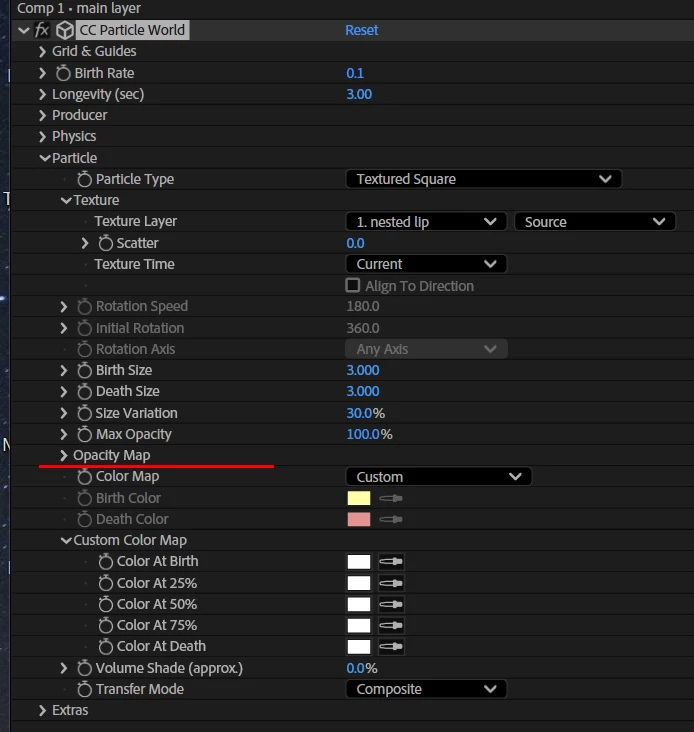Open Rotation Axis dropdown Any Axis
The width and height of the screenshot is (694, 732).
(426, 349)
